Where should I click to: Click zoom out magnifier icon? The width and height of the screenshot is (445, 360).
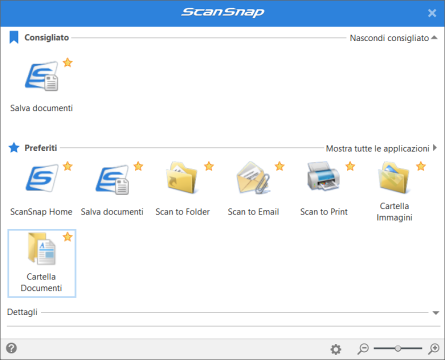[363, 349]
